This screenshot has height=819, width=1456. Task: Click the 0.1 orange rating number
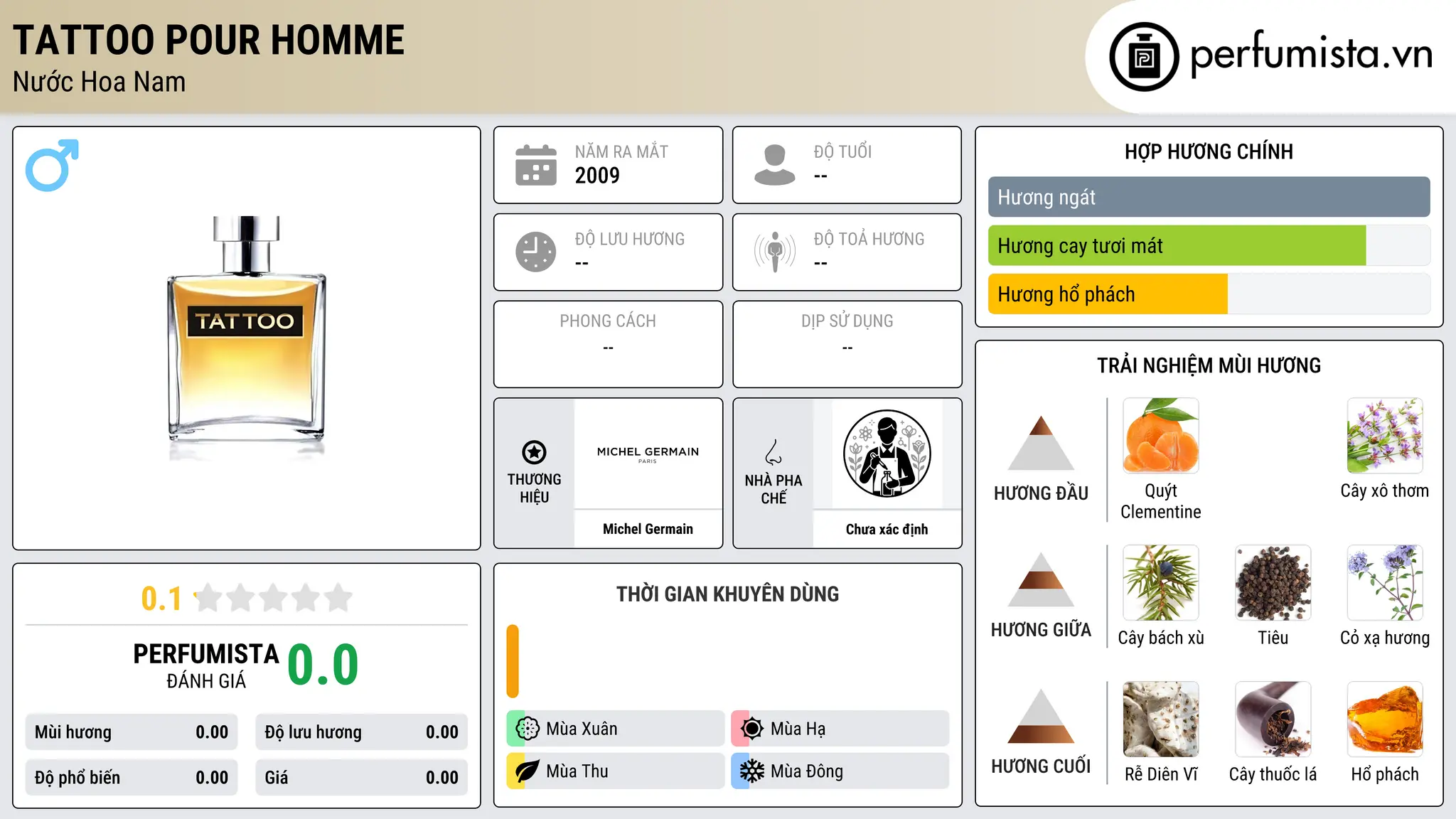161,599
